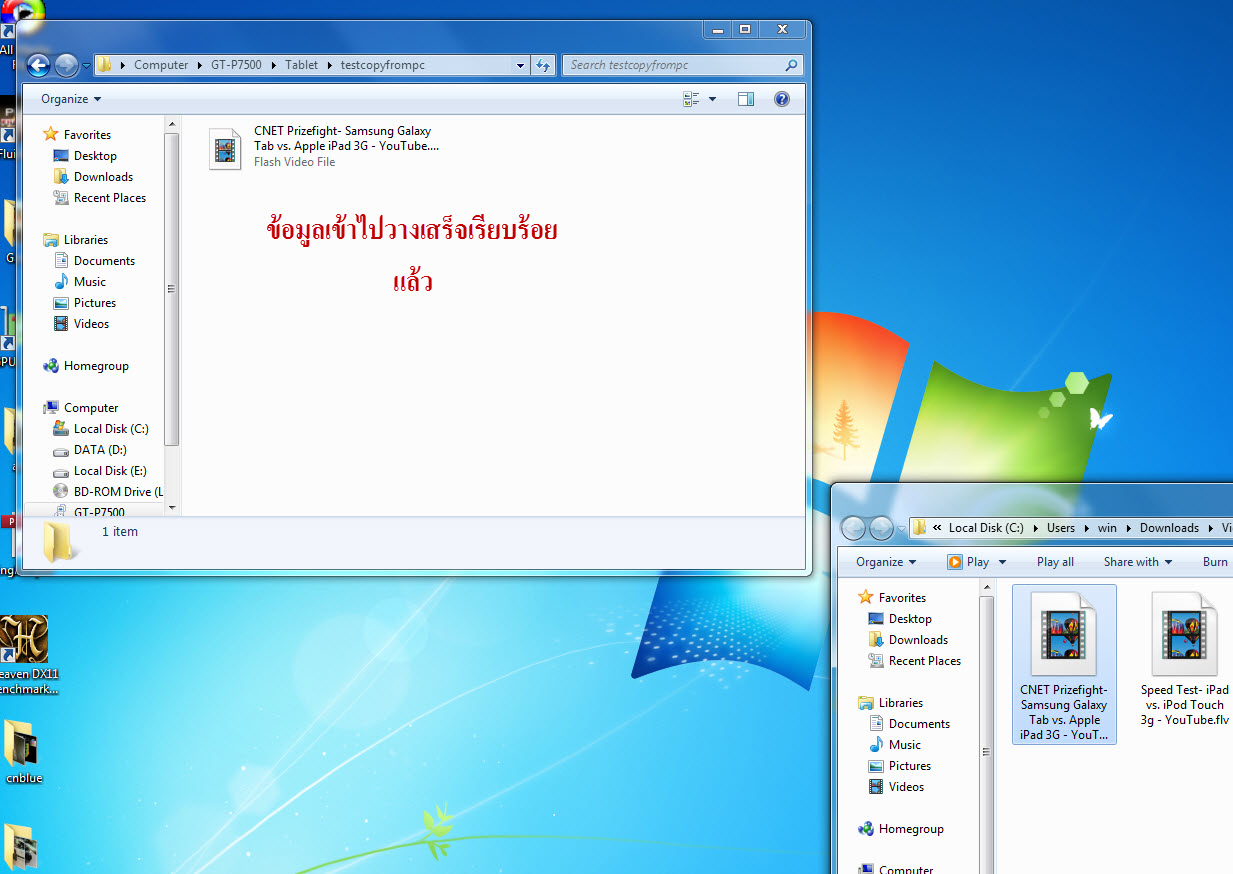The height and width of the screenshot is (874, 1233).
Task: Click the Search testcopyfrompc field
Action: point(675,66)
